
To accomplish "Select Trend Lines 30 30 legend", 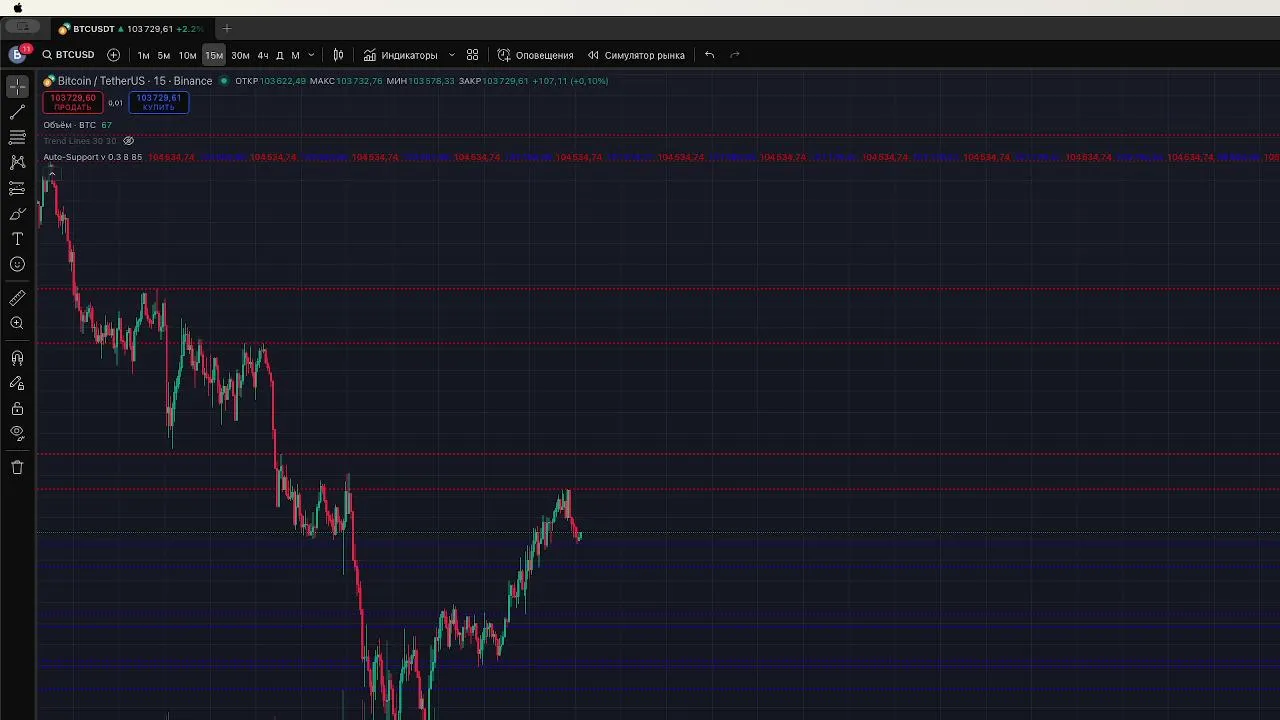I will pos(80,141).
